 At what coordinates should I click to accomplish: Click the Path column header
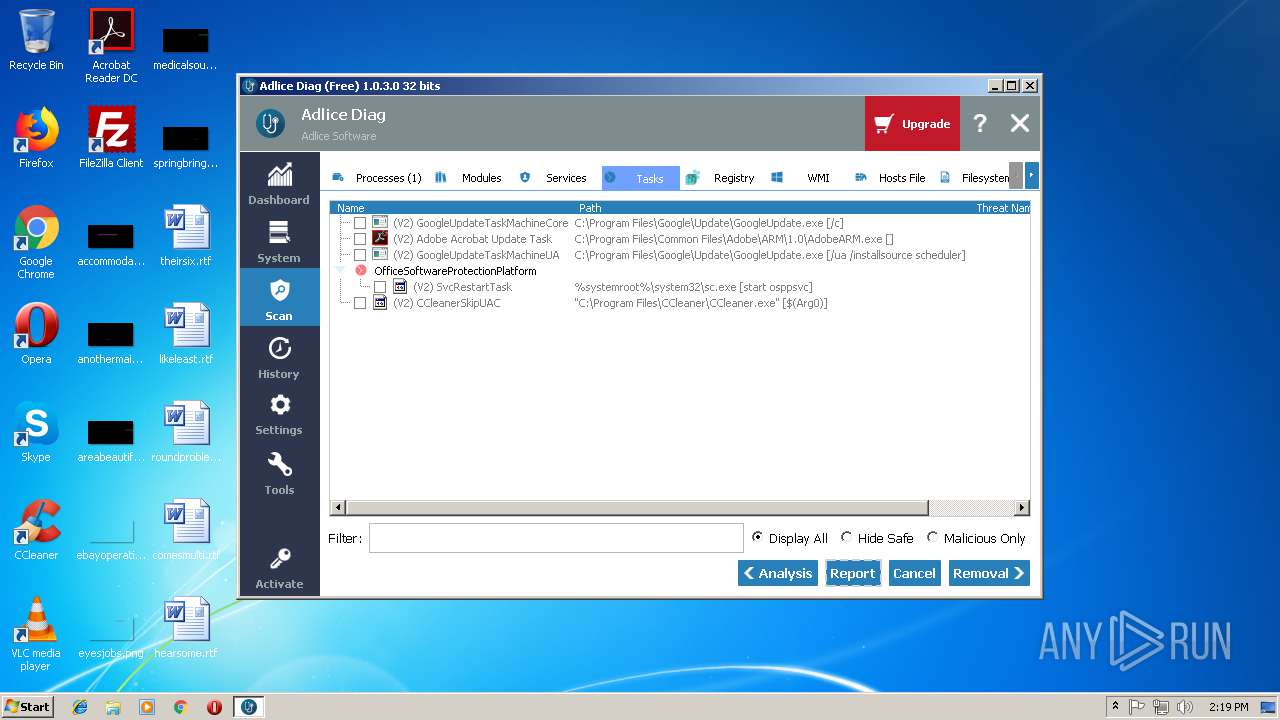[x=590, y=208]
